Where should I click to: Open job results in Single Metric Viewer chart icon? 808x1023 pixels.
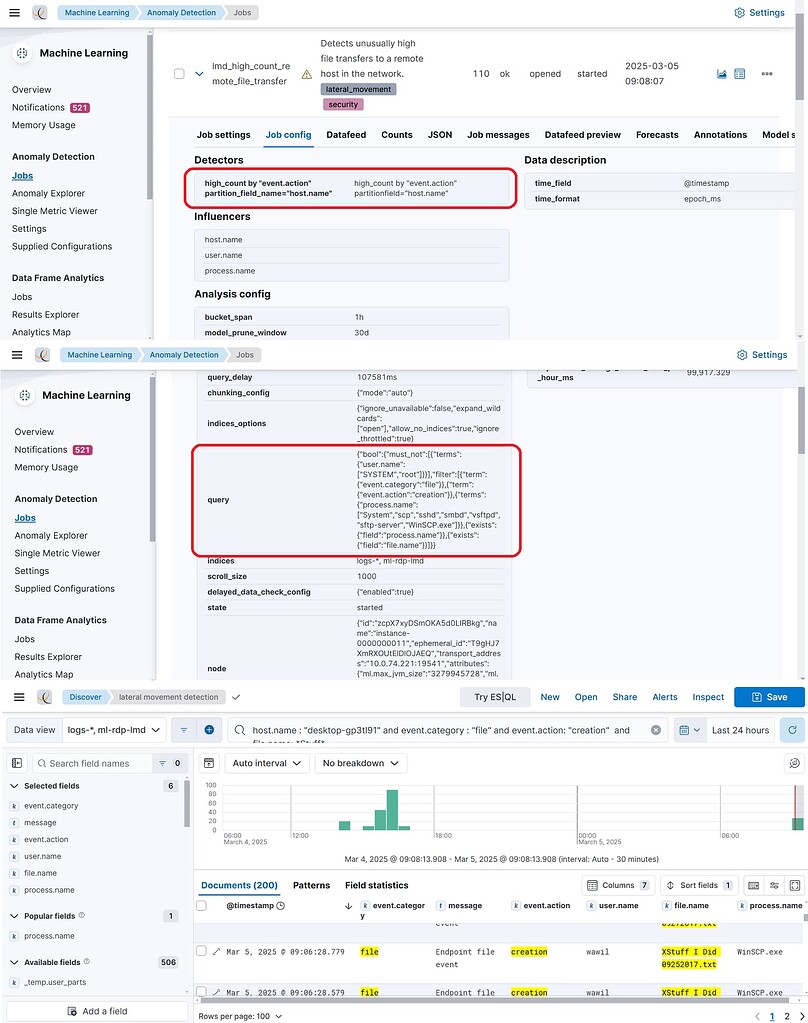click(721, 73)
